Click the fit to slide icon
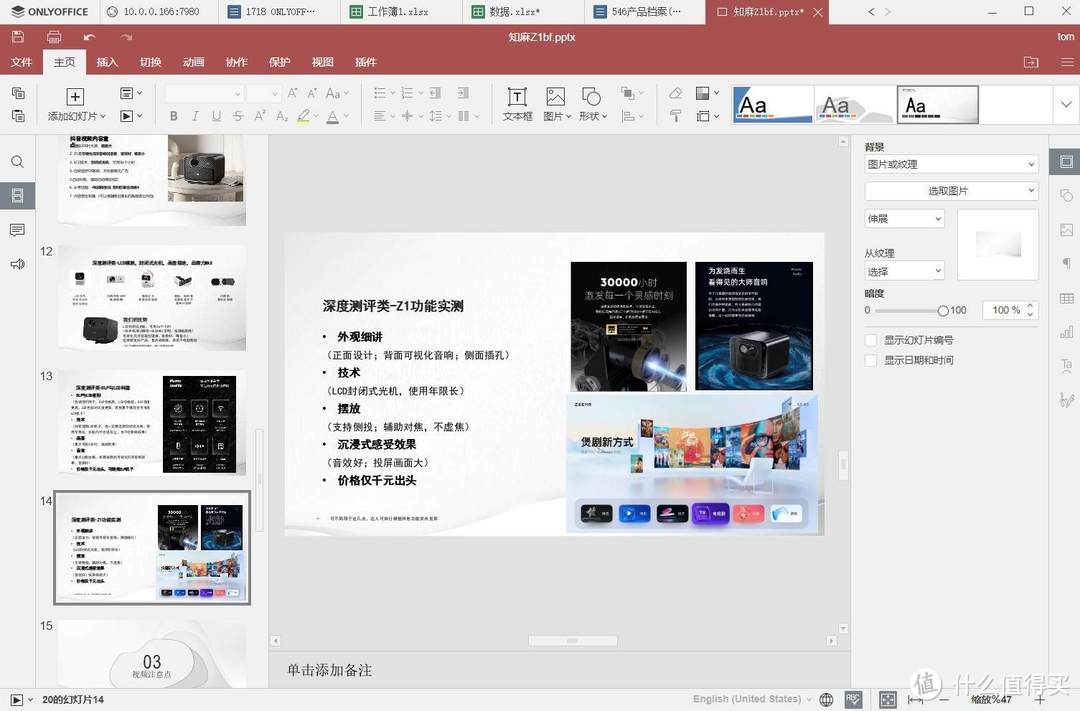 (x=888, y=699)
